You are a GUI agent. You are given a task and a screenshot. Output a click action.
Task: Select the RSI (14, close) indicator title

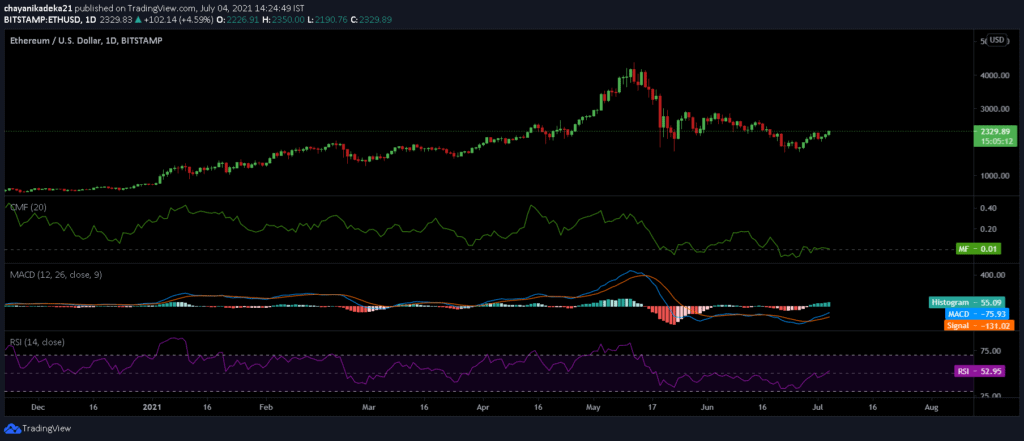[x=37, y=342]
